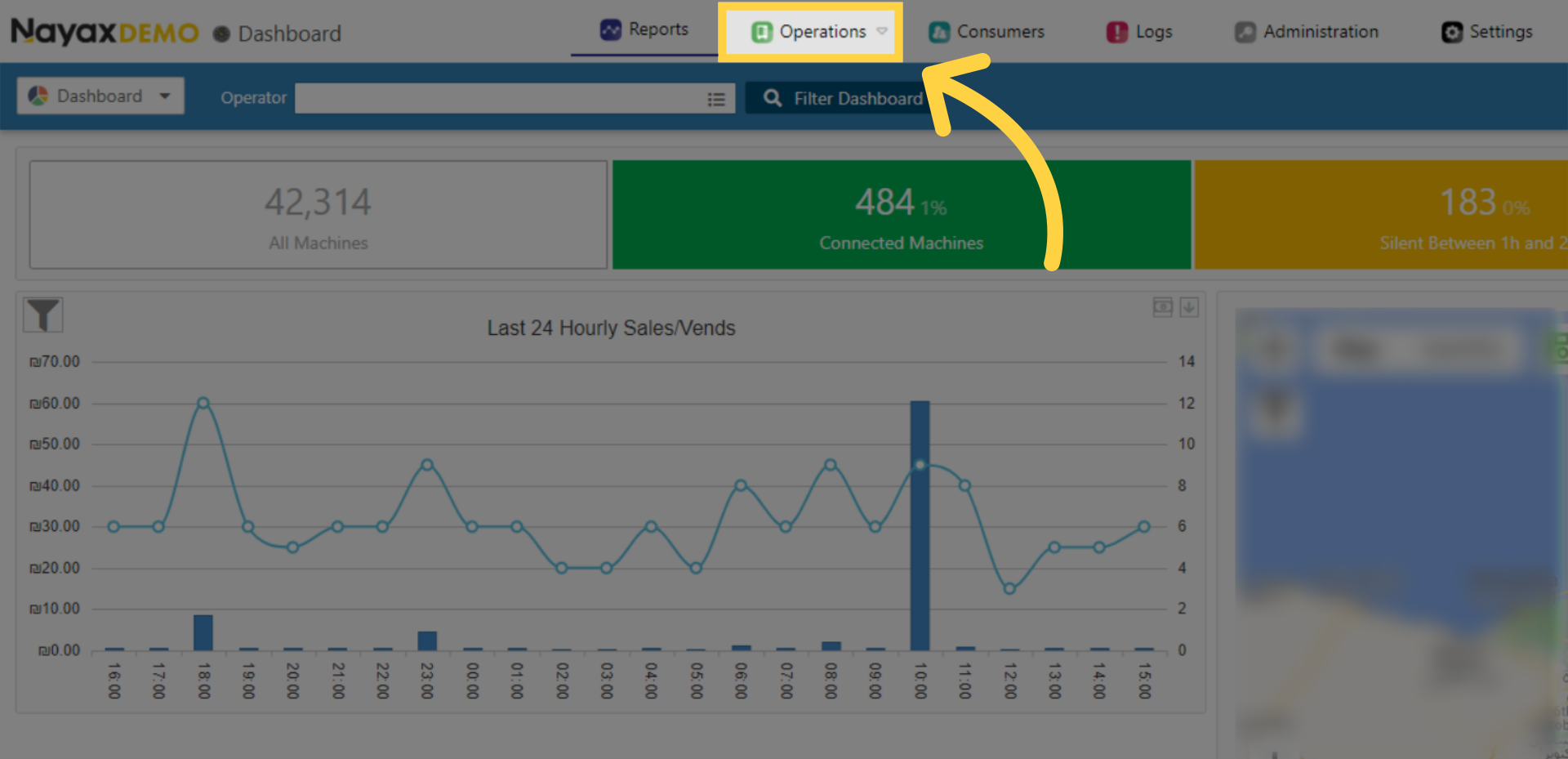
Task: Click the chart title Last 24 Hourly Sales/Vends
Action: point(611,328)
